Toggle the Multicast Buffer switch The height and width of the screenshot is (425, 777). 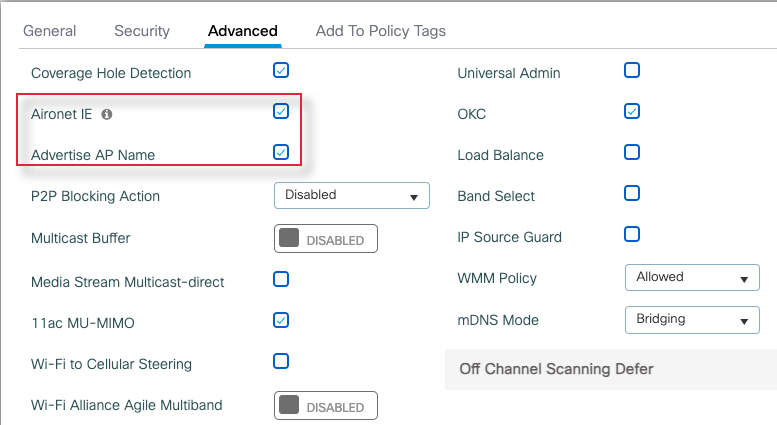[325, 239]
